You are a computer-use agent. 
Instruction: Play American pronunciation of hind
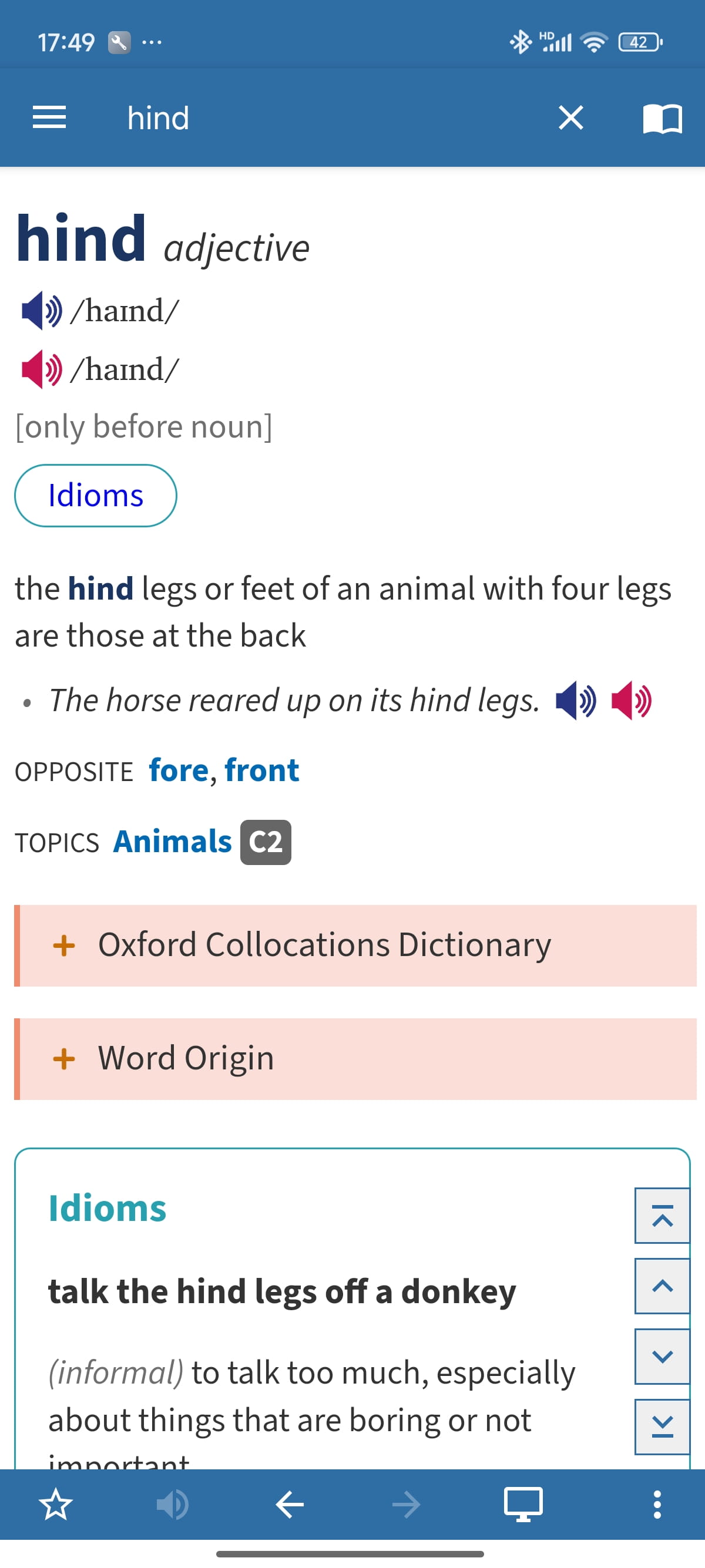pos(41,369)
